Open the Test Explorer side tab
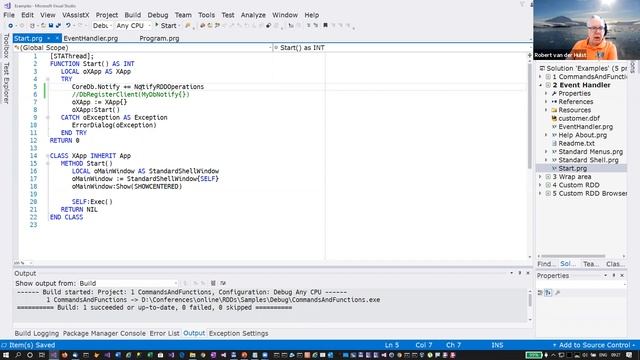The width and height of the screenshot is (640, 360). [x=6, y=83]
